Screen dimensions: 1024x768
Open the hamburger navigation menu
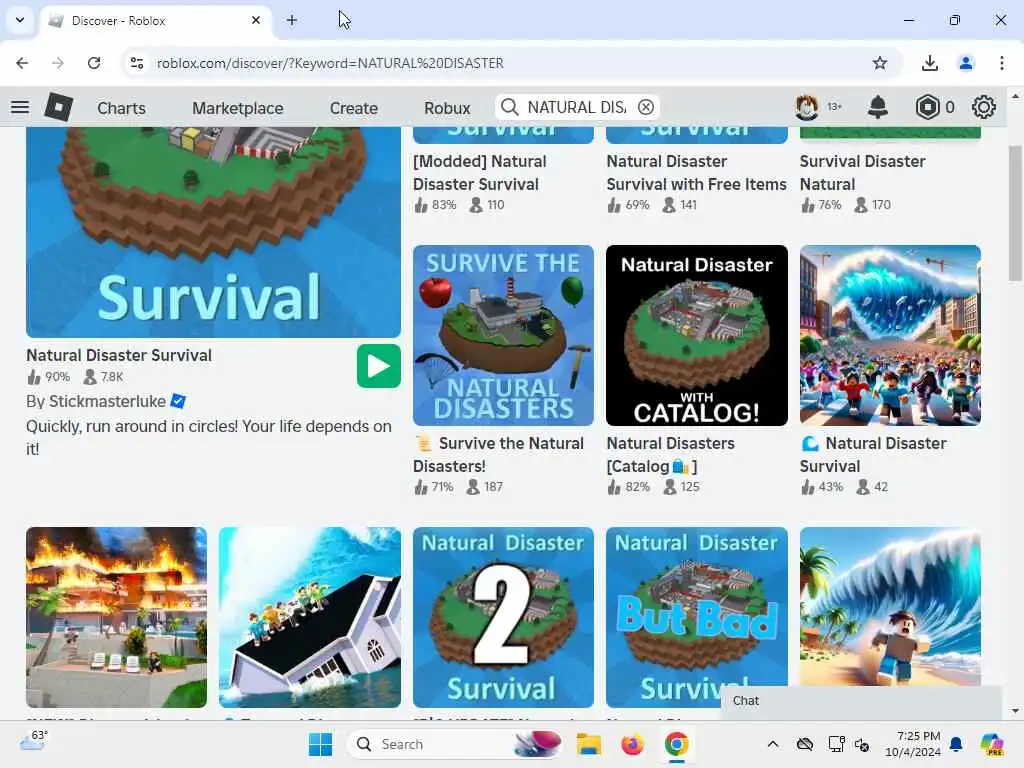20,107
